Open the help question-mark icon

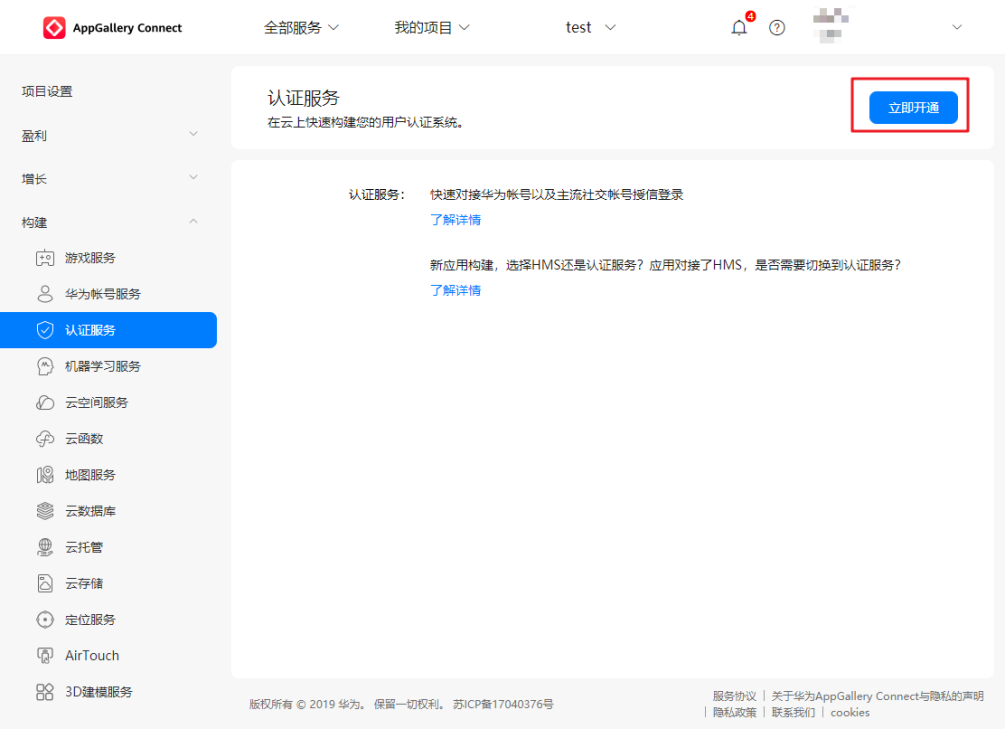[777, 28]
